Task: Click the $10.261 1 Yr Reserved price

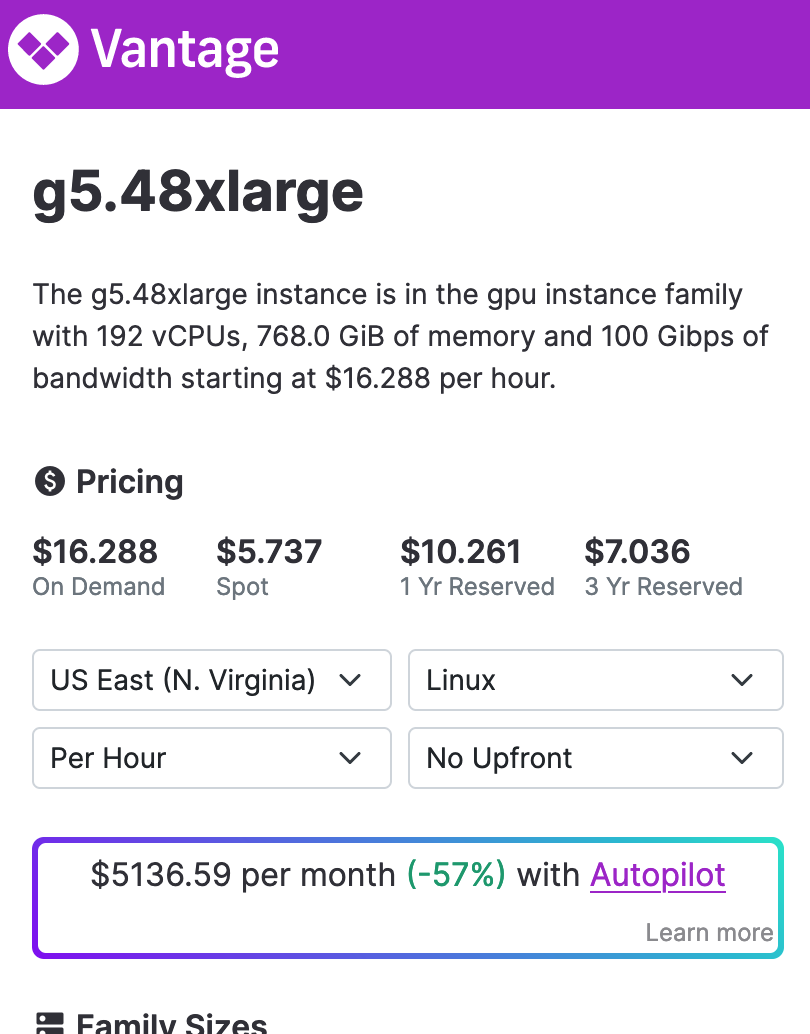Action: tap(461, 551)
